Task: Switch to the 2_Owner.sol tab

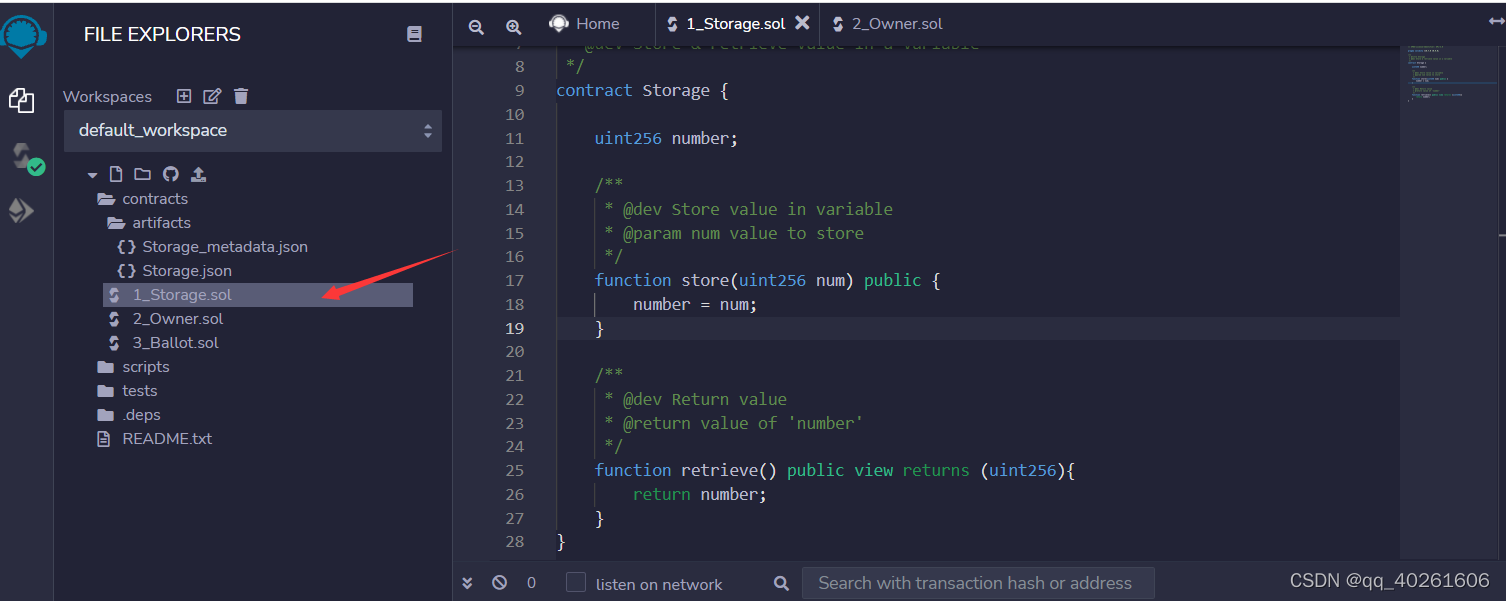Action: pos(887,24)
